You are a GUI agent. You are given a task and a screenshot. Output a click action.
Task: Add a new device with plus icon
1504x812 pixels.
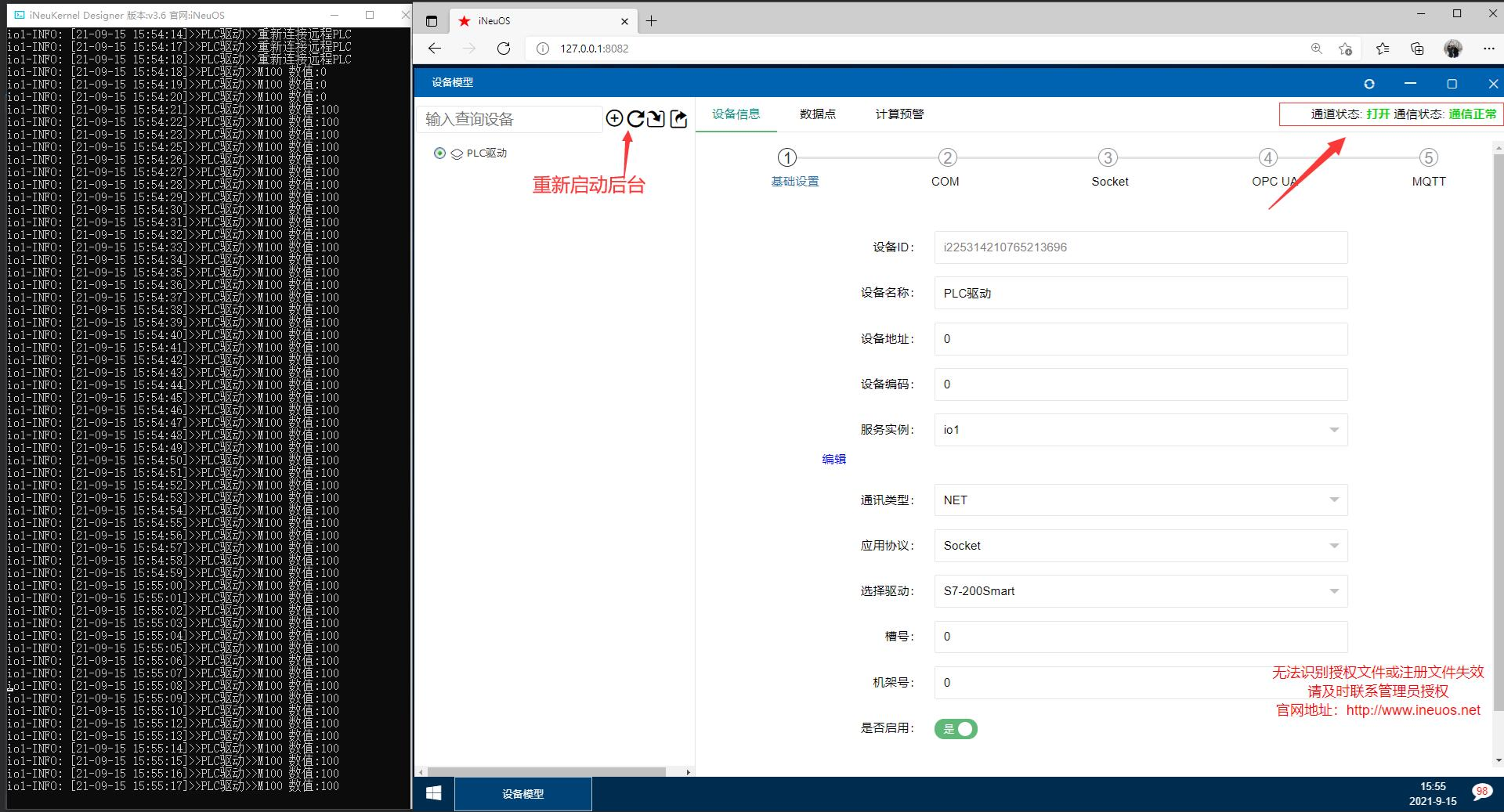614,118
